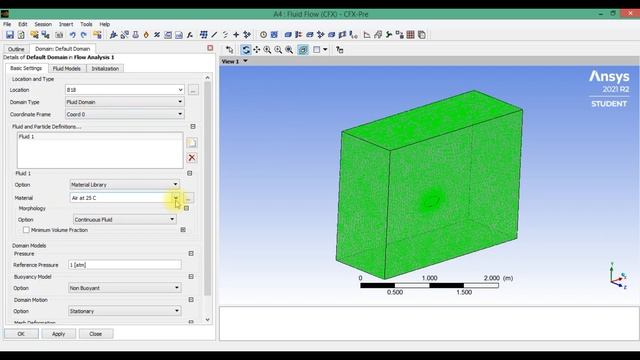Collapse the Fluid and Particle Definitions section
This screenshot has height=360, width=640.
pyautogui.click(x=193, y=127)
